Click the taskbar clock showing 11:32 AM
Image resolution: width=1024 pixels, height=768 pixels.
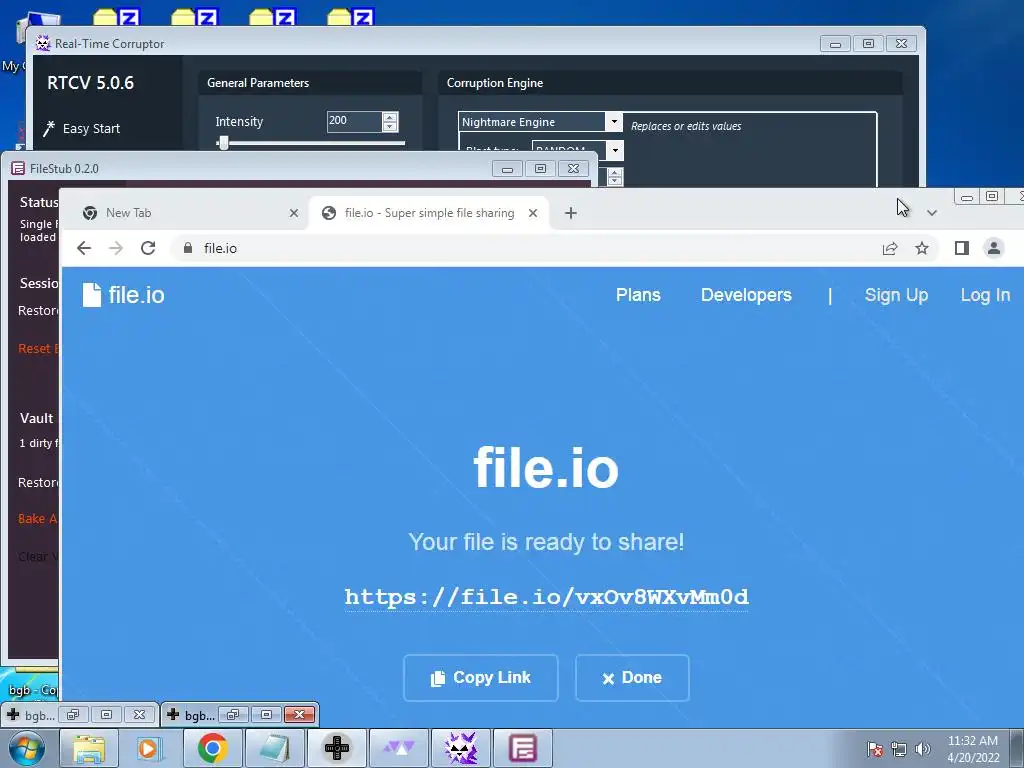973,749
